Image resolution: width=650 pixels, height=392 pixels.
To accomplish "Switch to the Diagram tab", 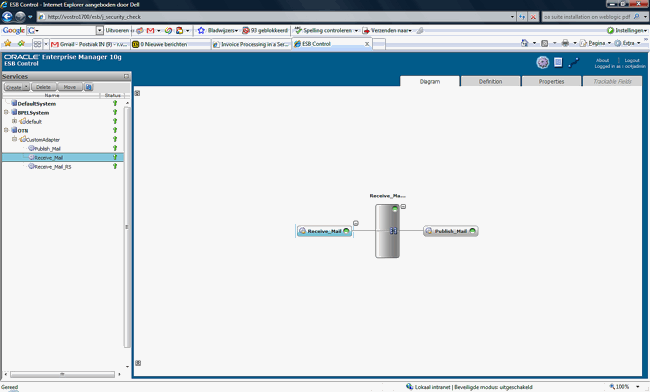I will coord(429,81).
